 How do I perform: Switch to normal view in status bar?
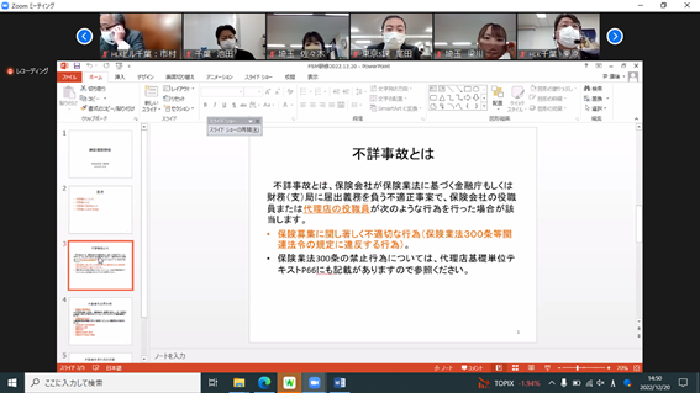[499, 368]
